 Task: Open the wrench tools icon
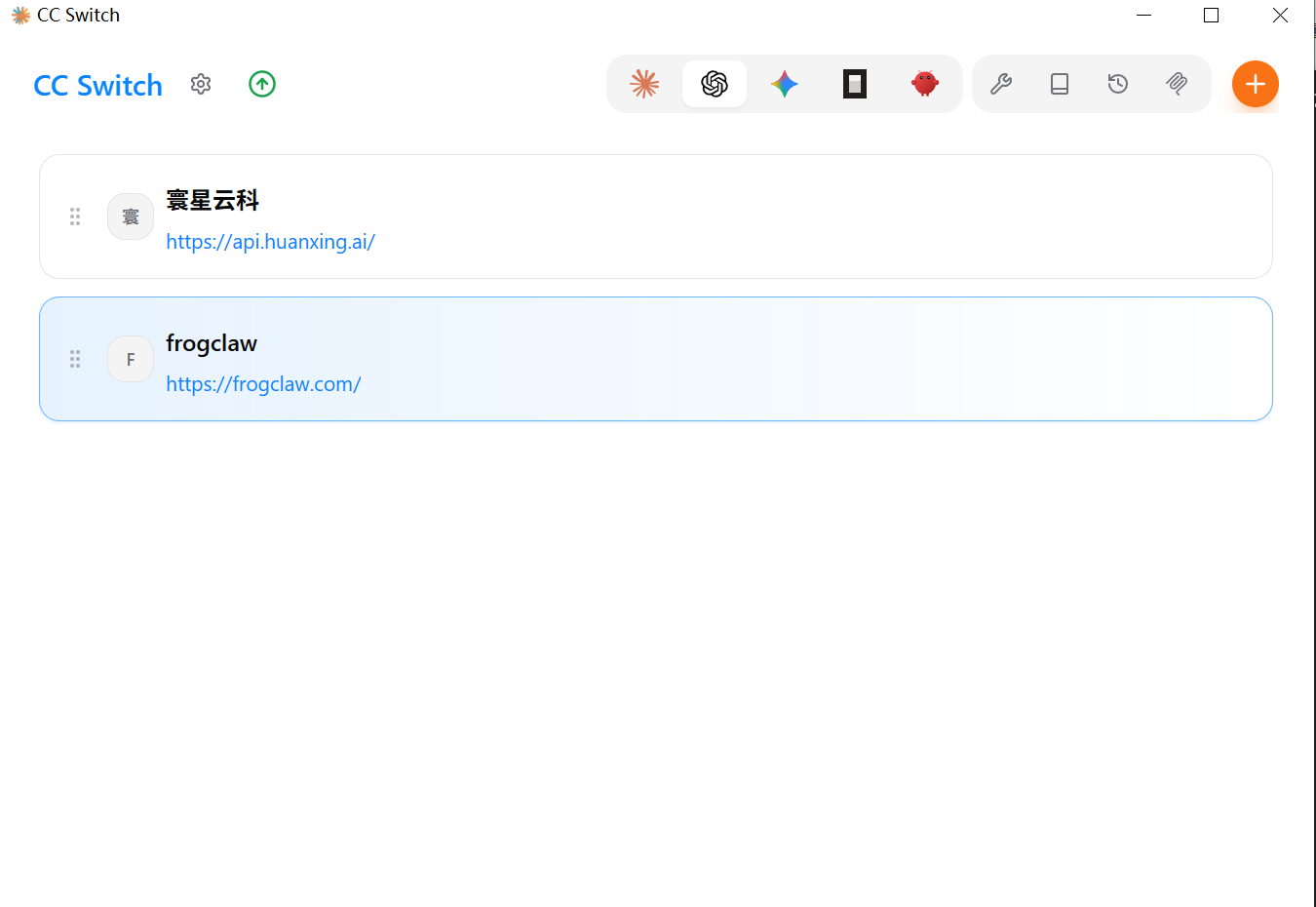[1001, 84]
